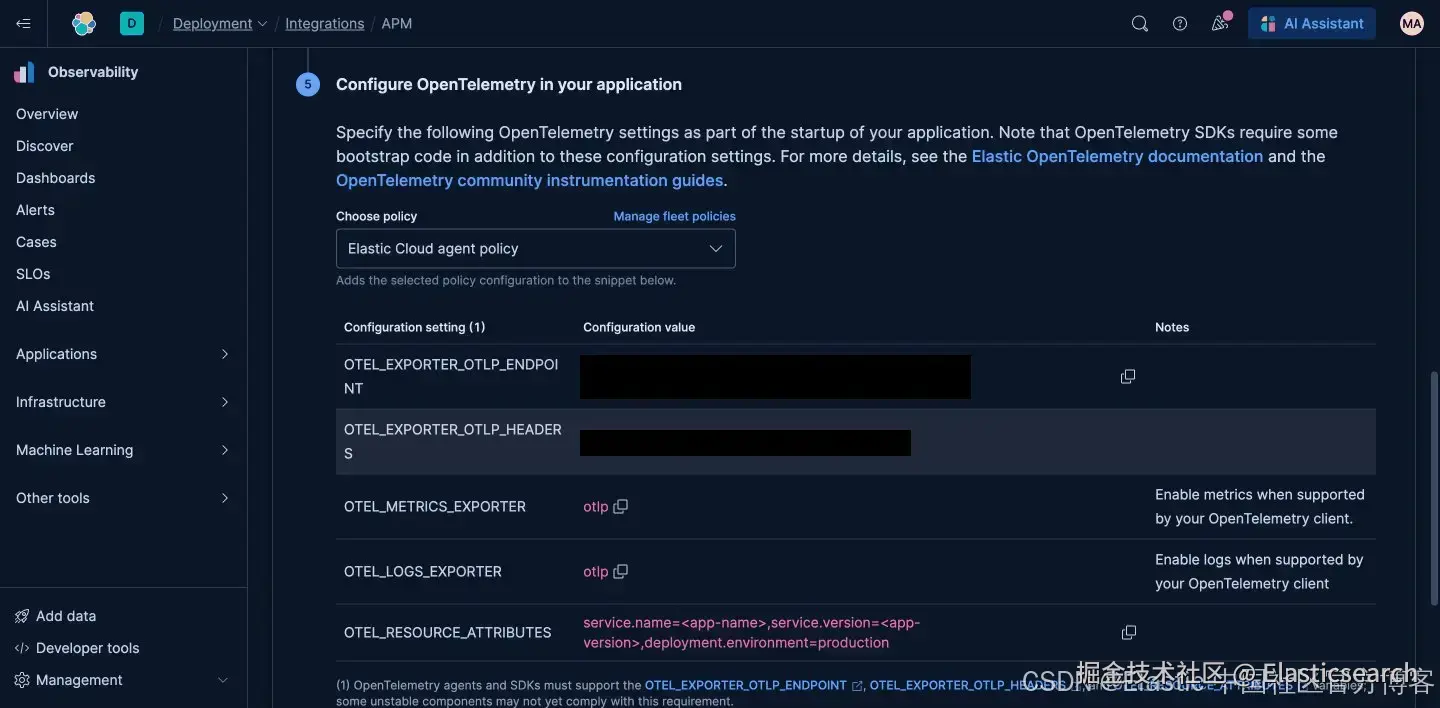Copy the OTEL_RESOURCE_ATTRIBUTES value
This screenshot has height=708, width=1440.
[1129, 632]
